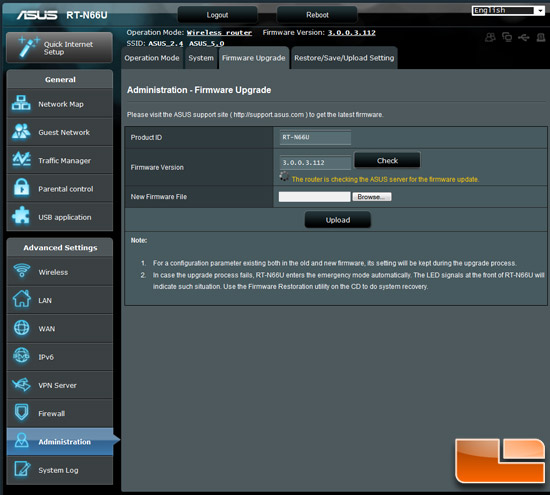
Task: Open Traffic Manager menu item
Action: coord(60,160)
